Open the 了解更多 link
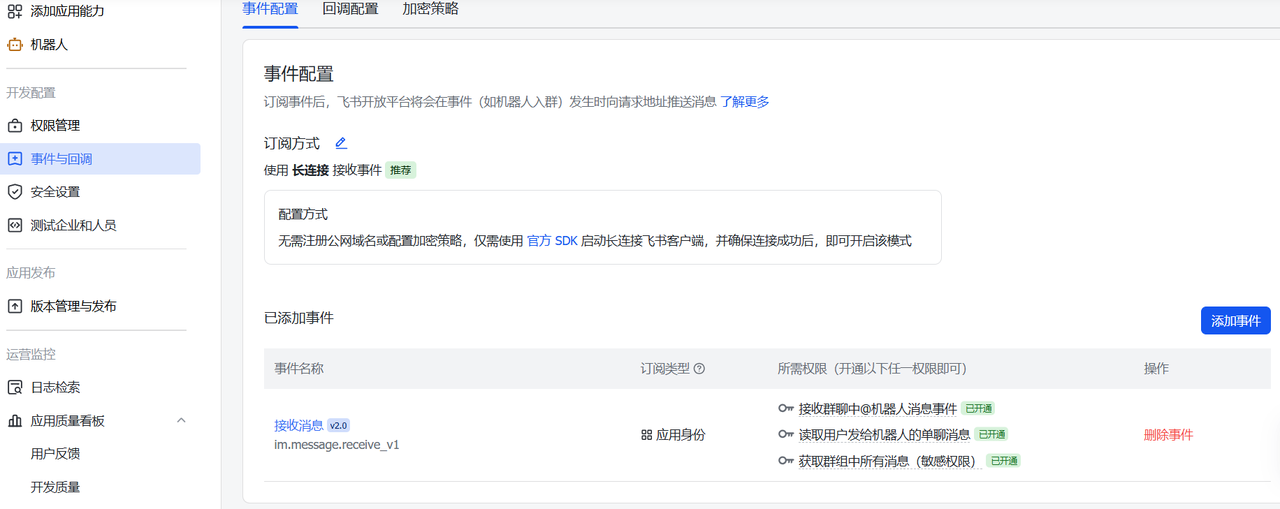1280x509 pixels. pyautogui.click(x=745, y=102)
